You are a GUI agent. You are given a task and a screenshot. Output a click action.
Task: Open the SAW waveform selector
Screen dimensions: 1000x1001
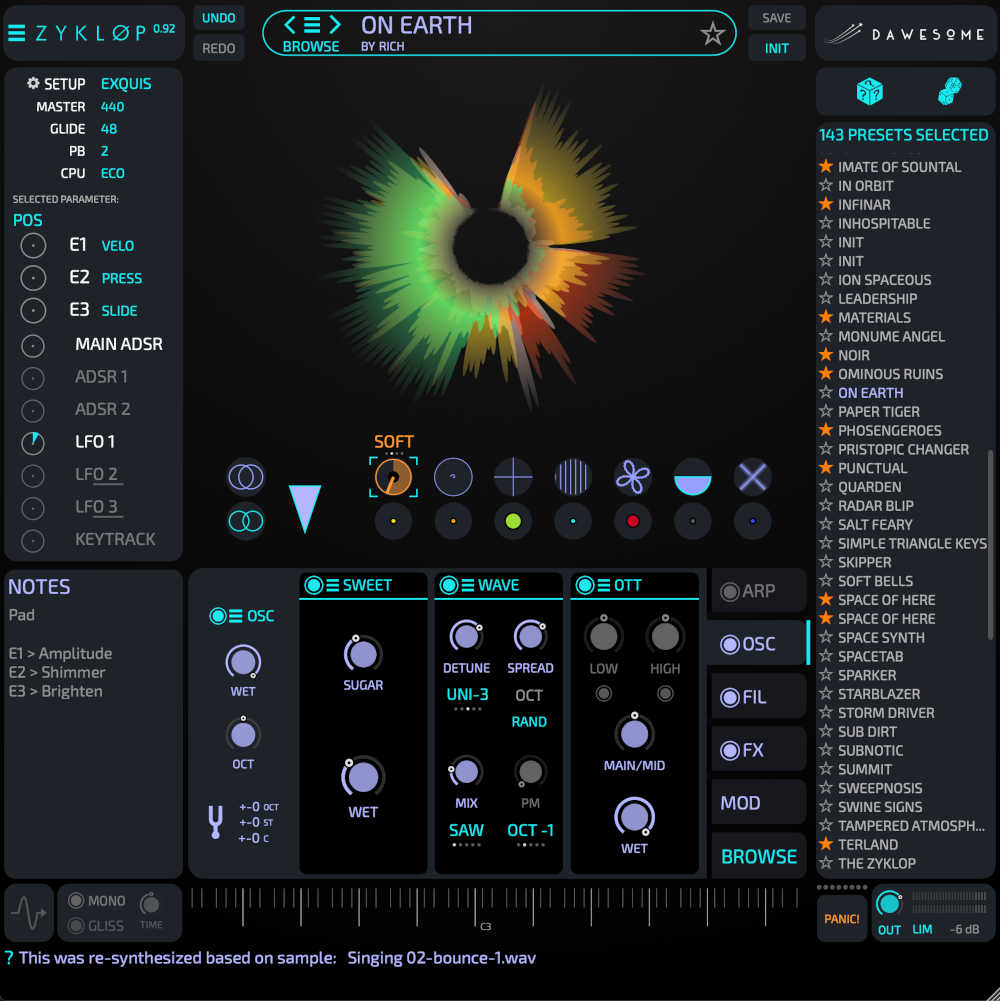pyautogui.click(x=466, y=830)
